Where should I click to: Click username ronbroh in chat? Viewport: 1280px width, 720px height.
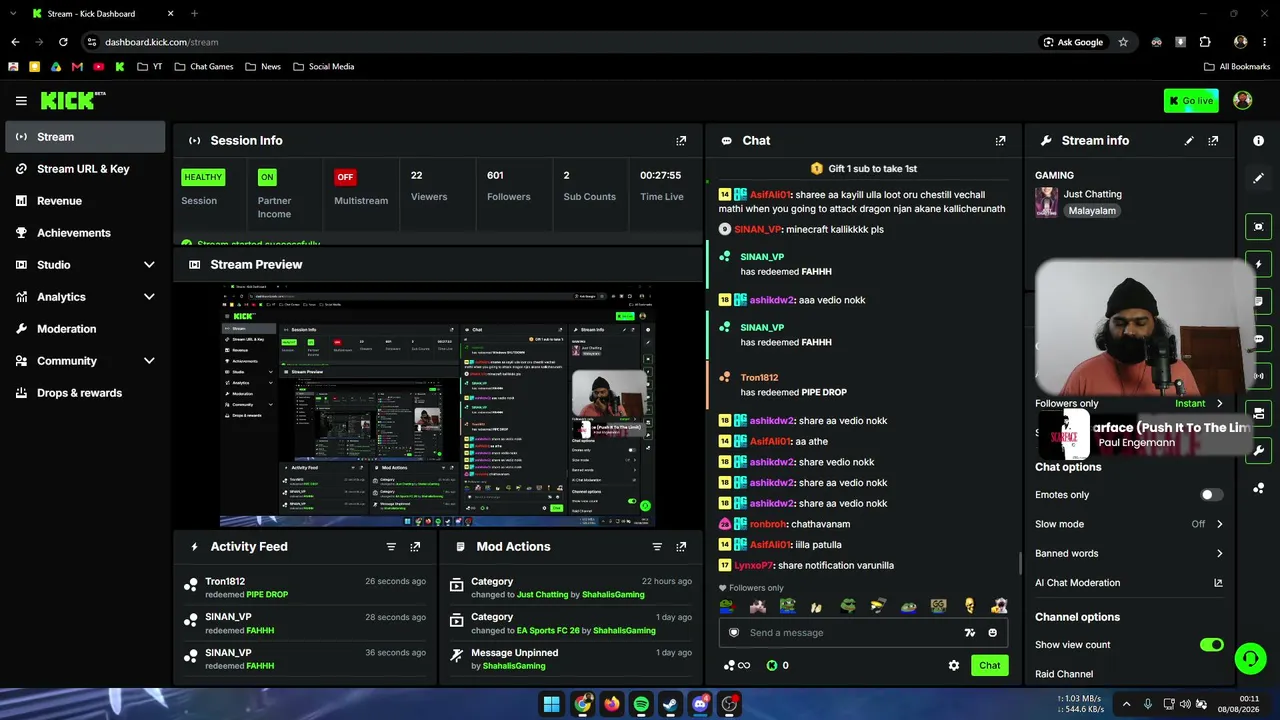[x=768, y=524]
